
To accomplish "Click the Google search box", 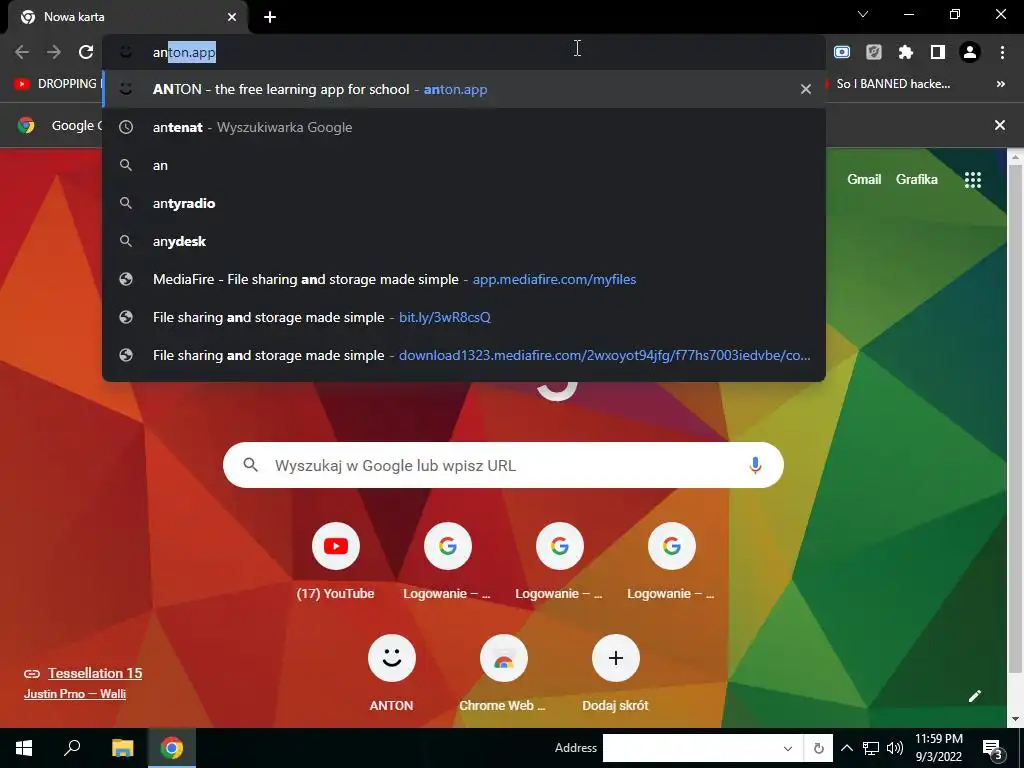I will pyautogui.click(x=503, y=465).
